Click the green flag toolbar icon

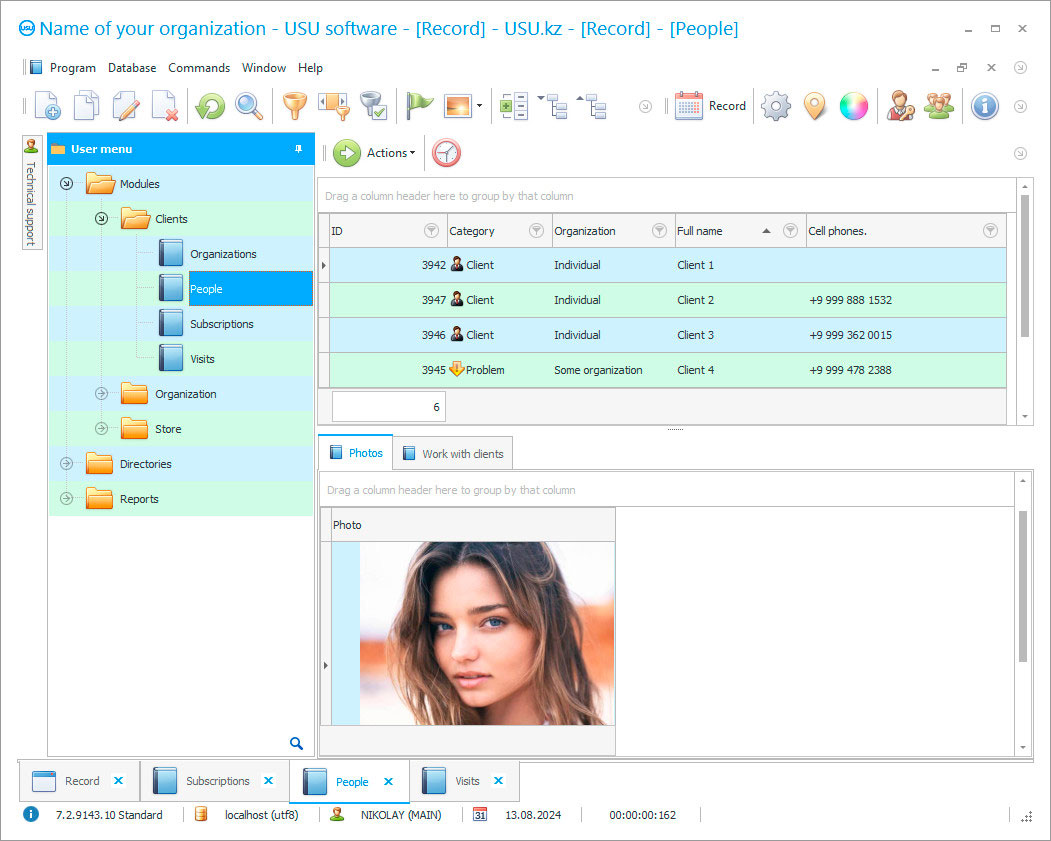[x=419, y=105]
